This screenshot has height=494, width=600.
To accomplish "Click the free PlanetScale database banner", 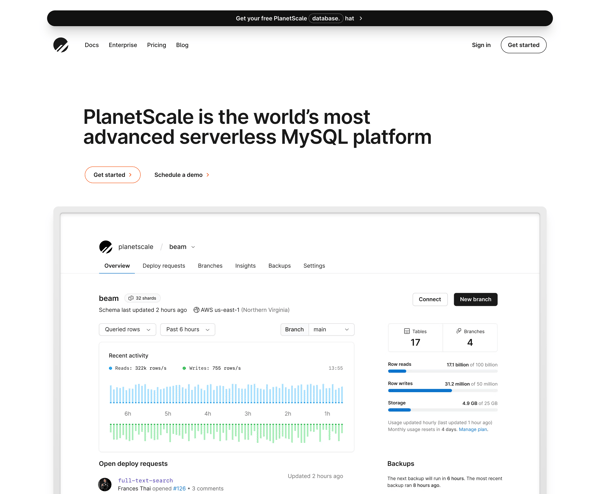I will point(300,18).
